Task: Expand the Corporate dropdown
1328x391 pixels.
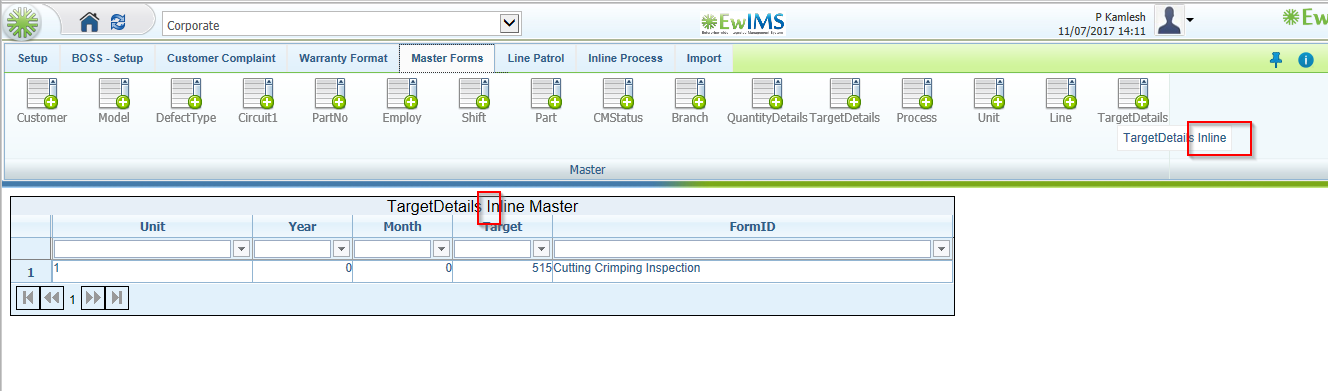Action: [509, 23]
